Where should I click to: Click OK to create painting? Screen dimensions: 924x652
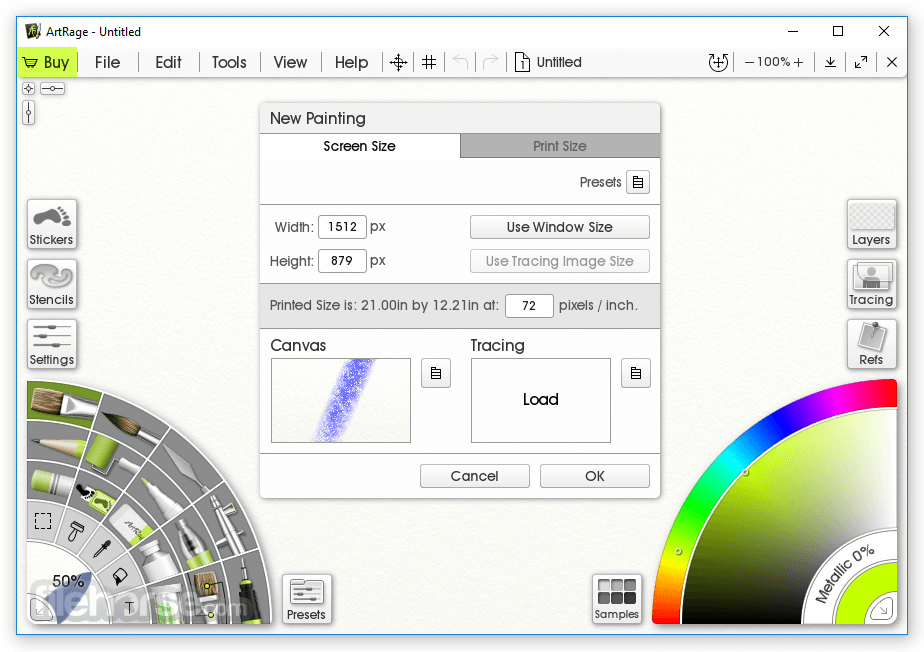tap(595, 476)
